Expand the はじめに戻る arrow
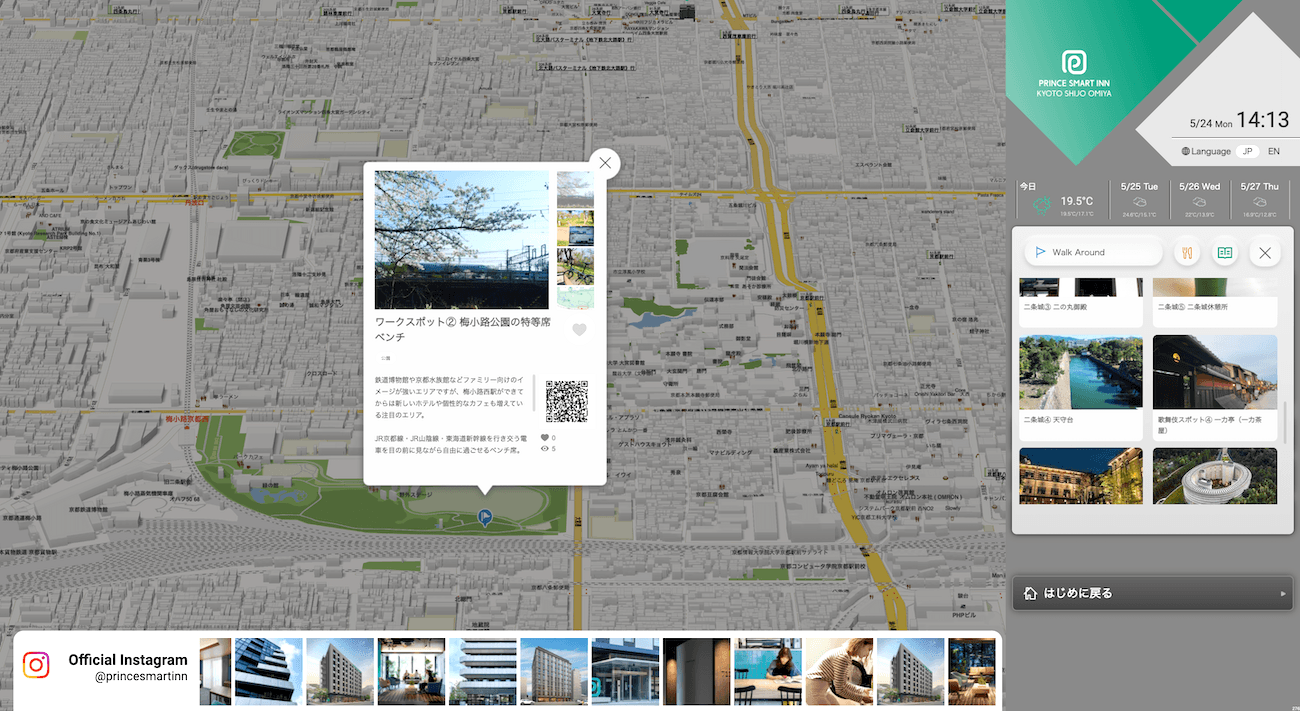This screenshot has height=711, width=1300. pos(1284,593)
